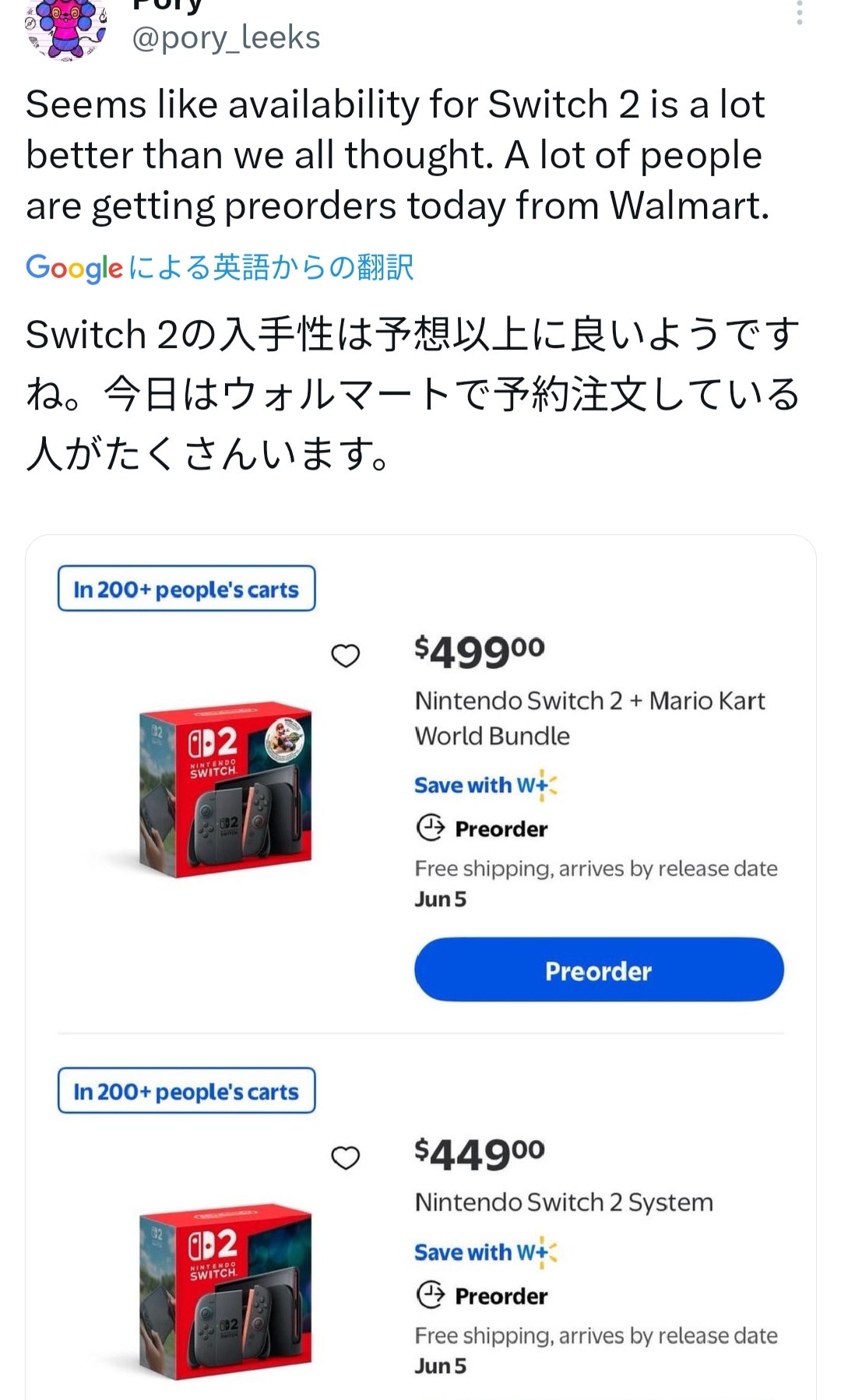Screen dimensions: 841x1400
Task: Tap the $449.00 price
Action: coord(480,1153)
